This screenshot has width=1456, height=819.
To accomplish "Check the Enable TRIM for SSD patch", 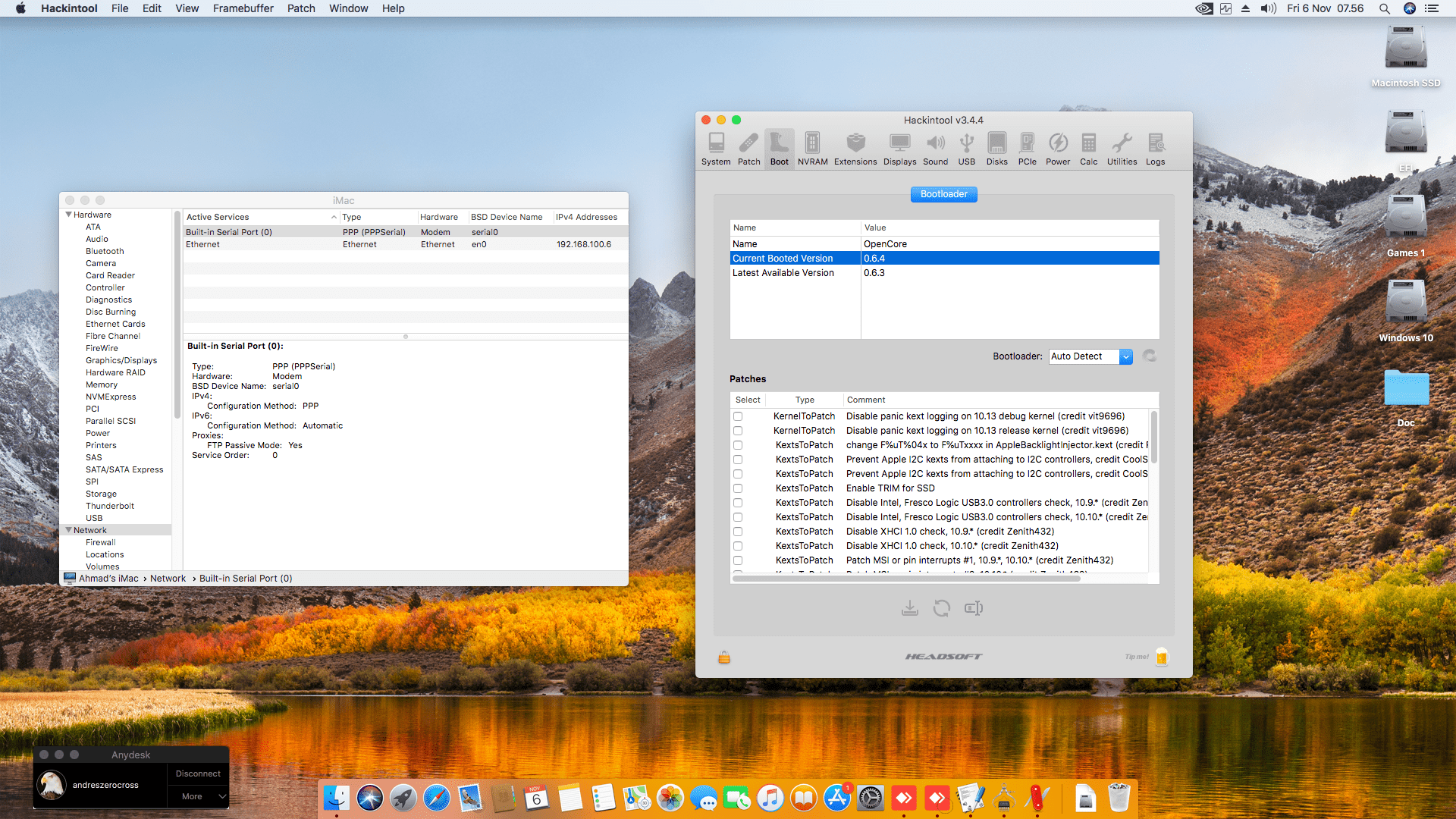I will [738, 488].
